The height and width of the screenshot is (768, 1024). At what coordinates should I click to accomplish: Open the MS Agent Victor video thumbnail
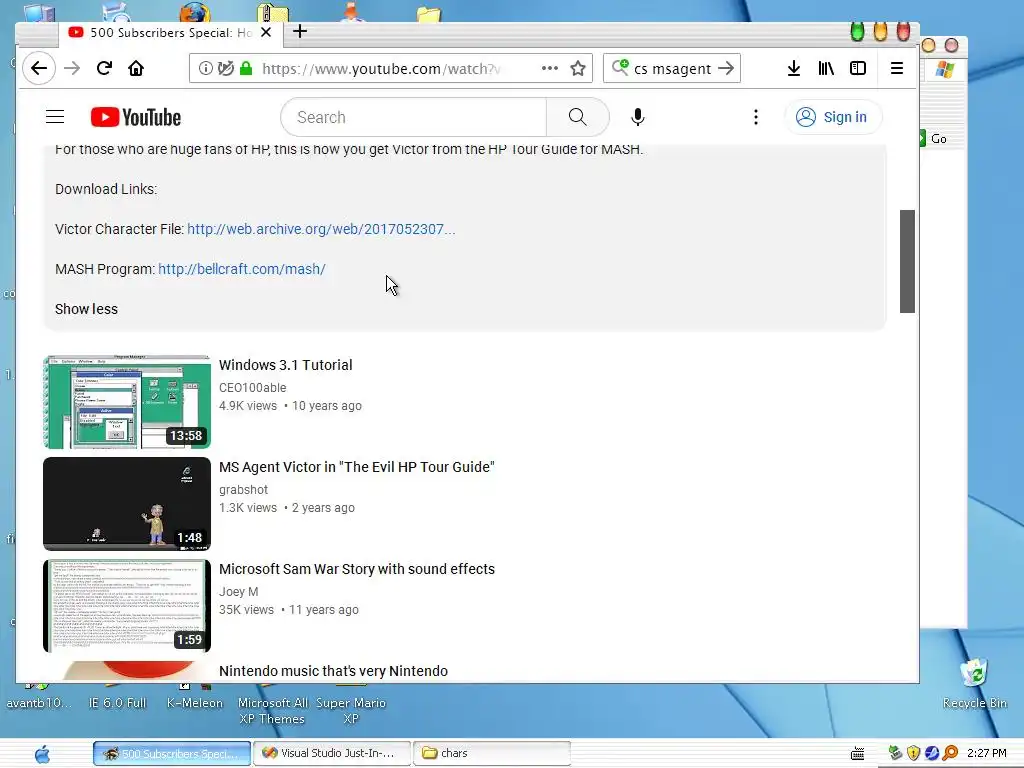pyautogui.click(x=127, y=504)
